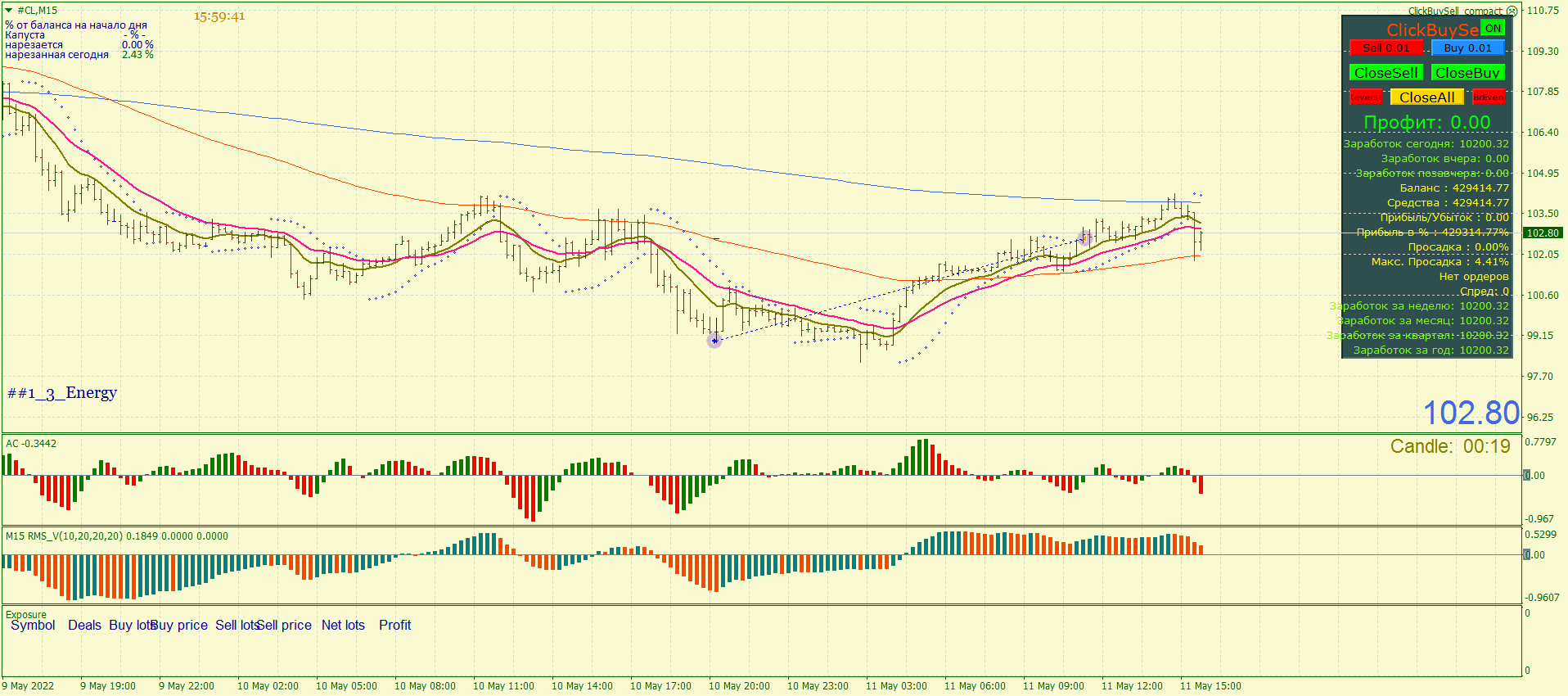
Task: Click the '10 May 08:00' time label
Action: pos(425,686)
